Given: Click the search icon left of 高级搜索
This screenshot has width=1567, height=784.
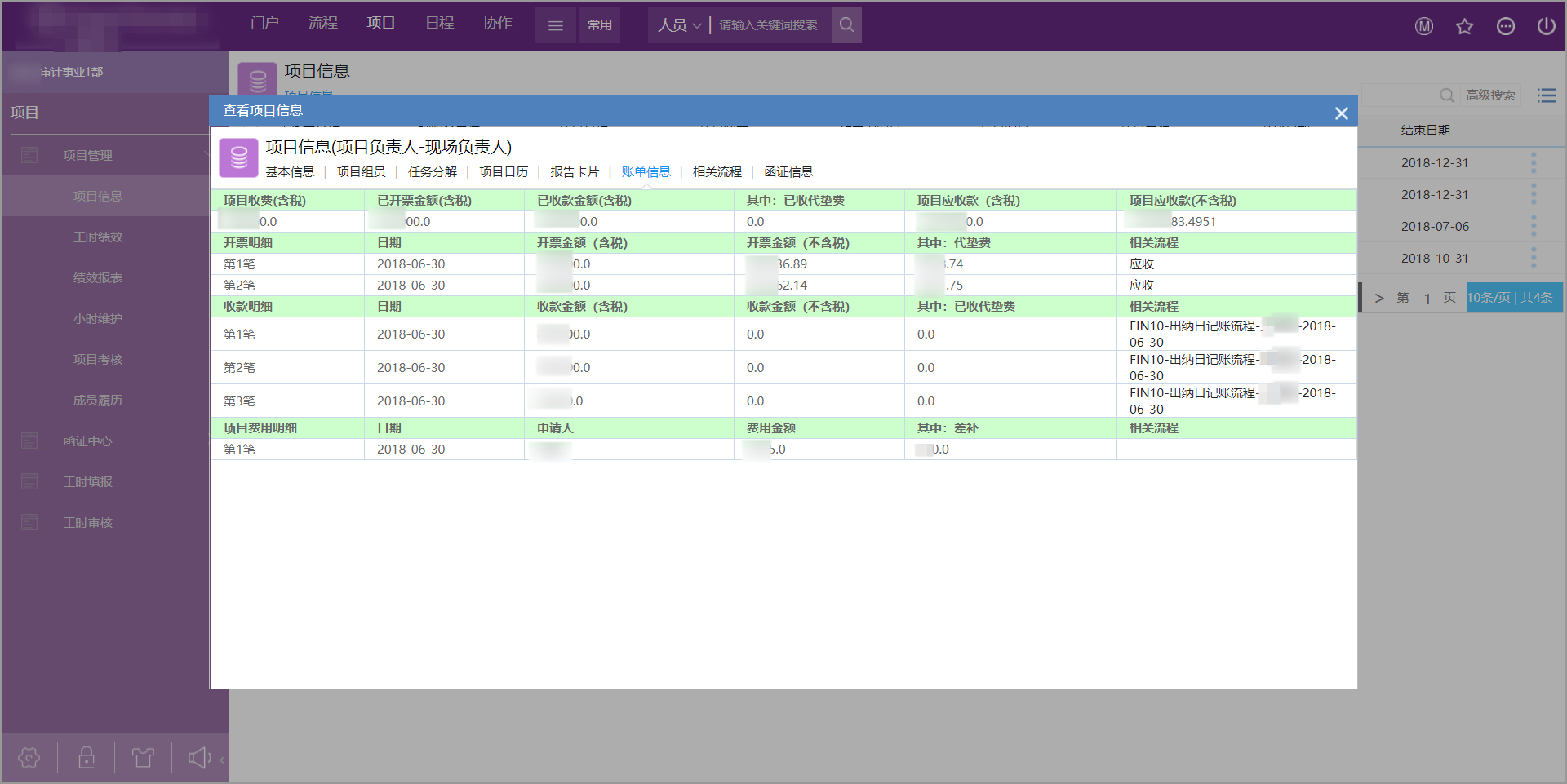Looking at the screenshot, I should point(1447,95).
